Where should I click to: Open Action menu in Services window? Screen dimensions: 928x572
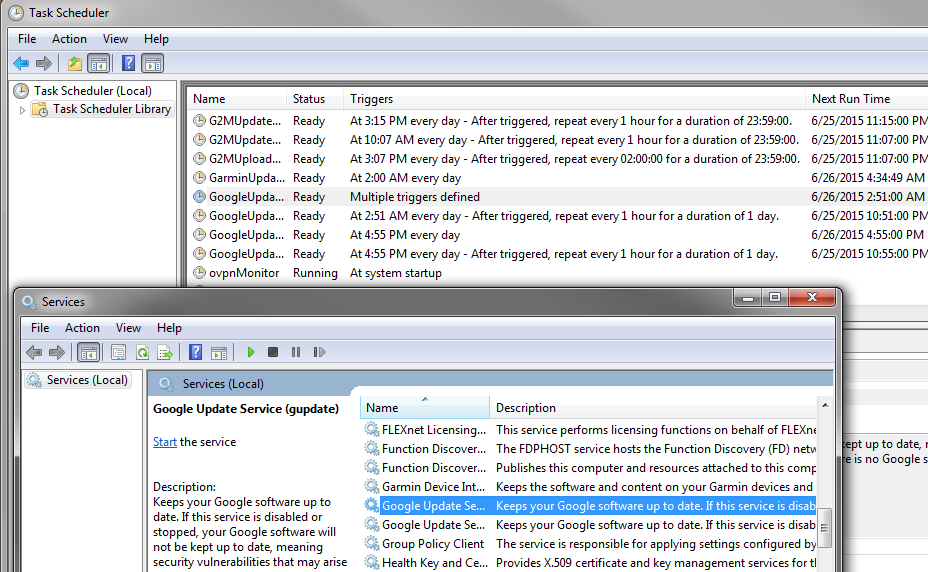pos(82,328)
